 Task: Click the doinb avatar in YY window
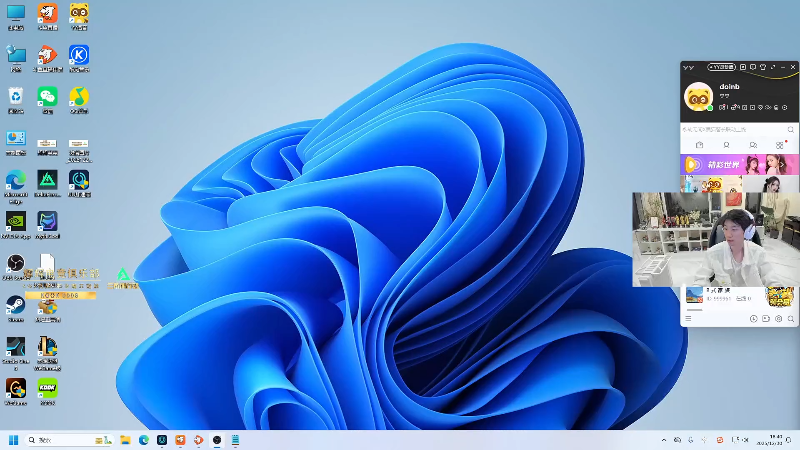(x=698, y=96)
